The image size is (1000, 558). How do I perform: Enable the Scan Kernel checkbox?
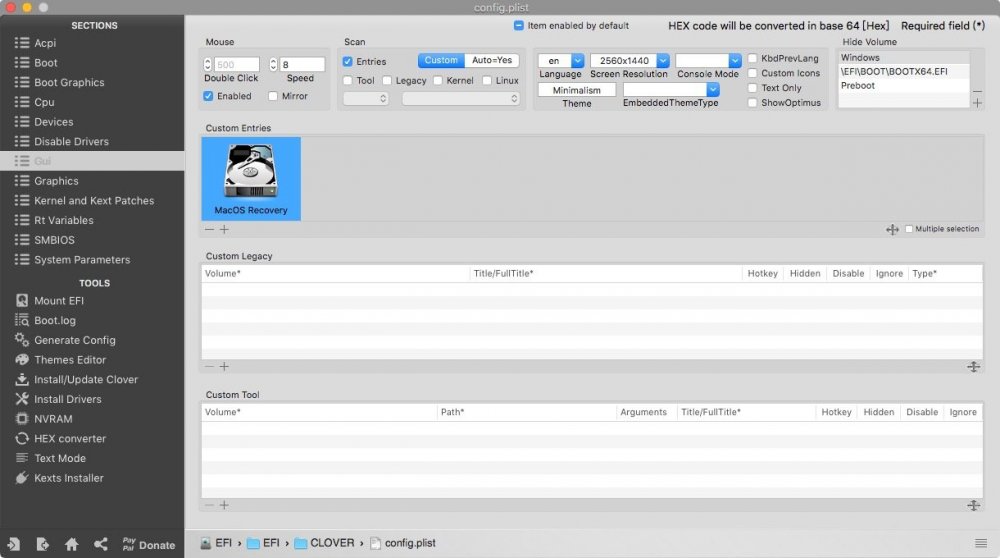pos(438,80)
